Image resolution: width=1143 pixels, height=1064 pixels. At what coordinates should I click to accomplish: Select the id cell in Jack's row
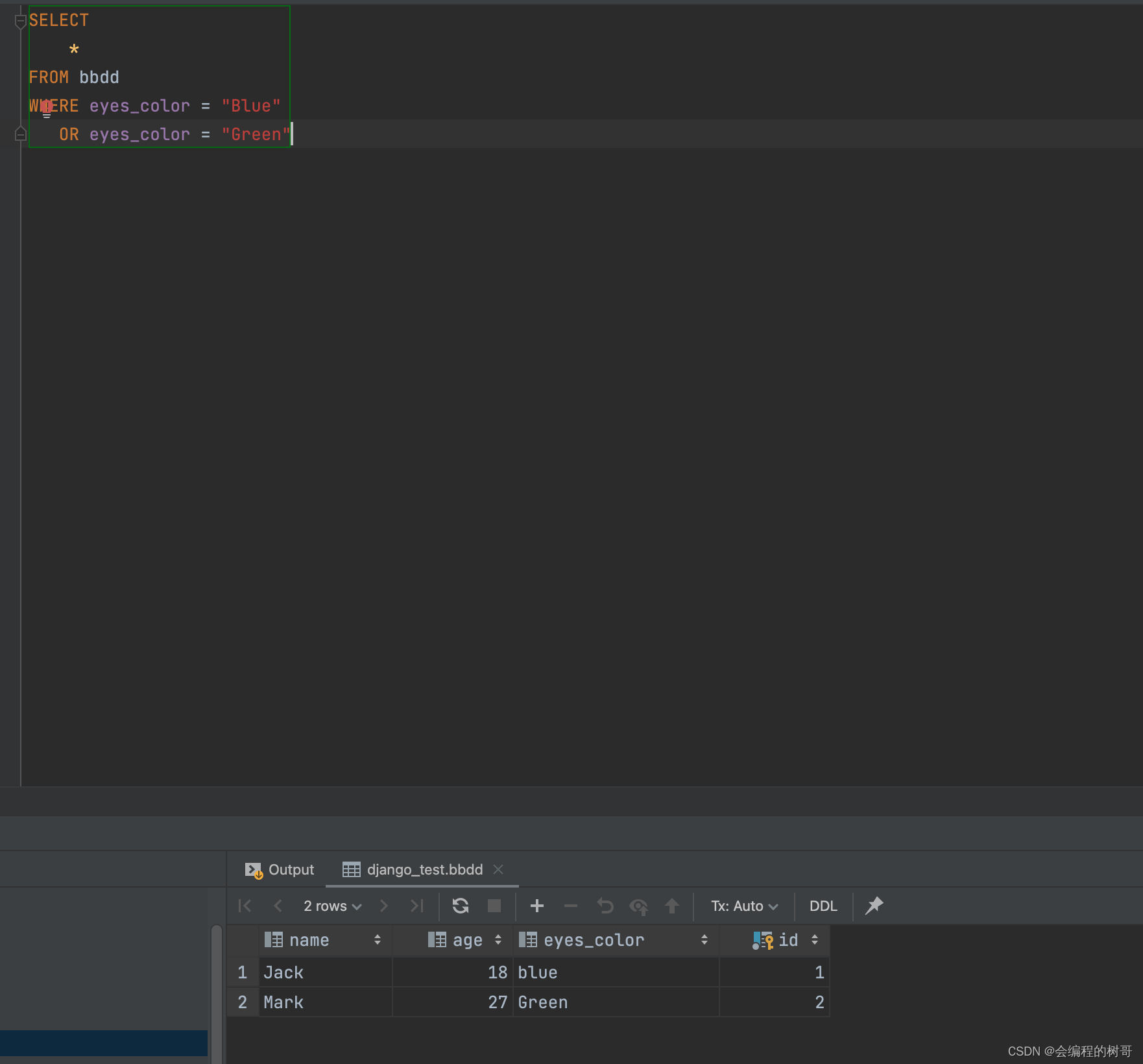coord(775,972)
